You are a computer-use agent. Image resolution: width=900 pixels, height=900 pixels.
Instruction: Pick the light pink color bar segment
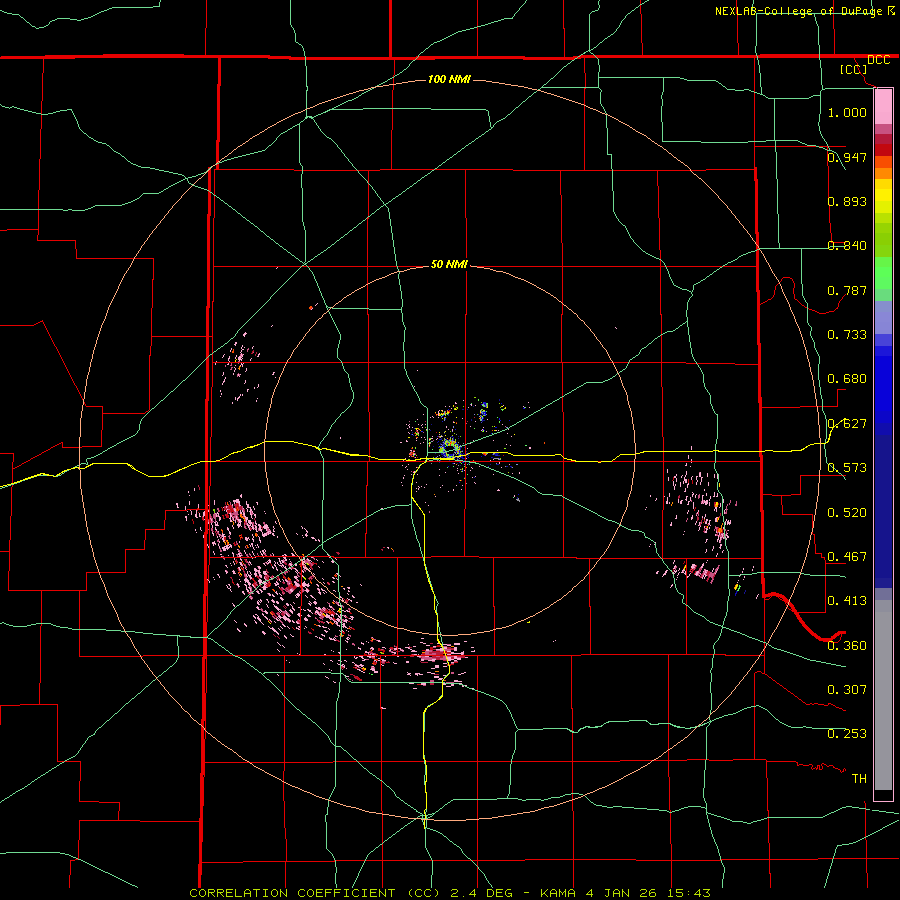[x=883, y=107]
